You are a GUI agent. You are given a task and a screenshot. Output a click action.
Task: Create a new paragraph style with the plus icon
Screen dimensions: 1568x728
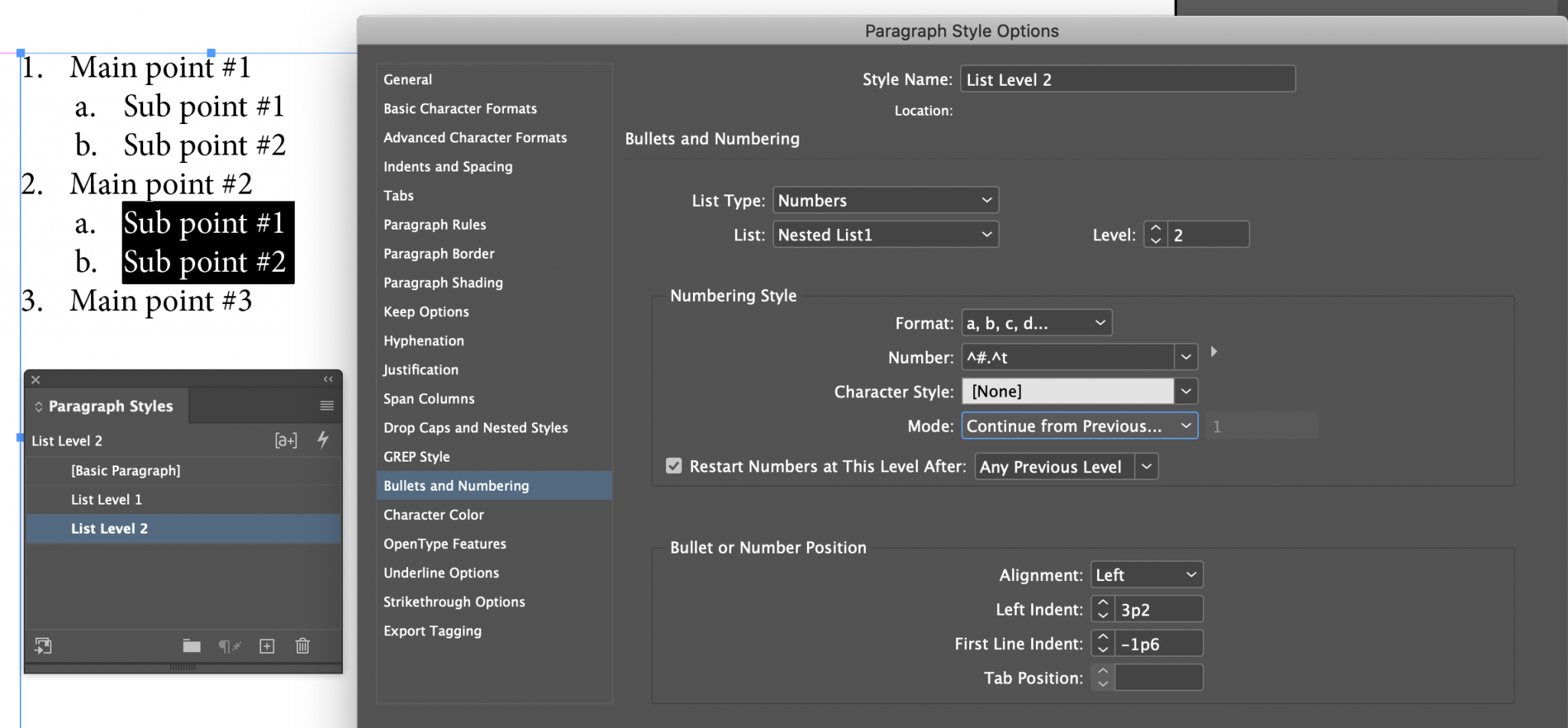point(266,645)
